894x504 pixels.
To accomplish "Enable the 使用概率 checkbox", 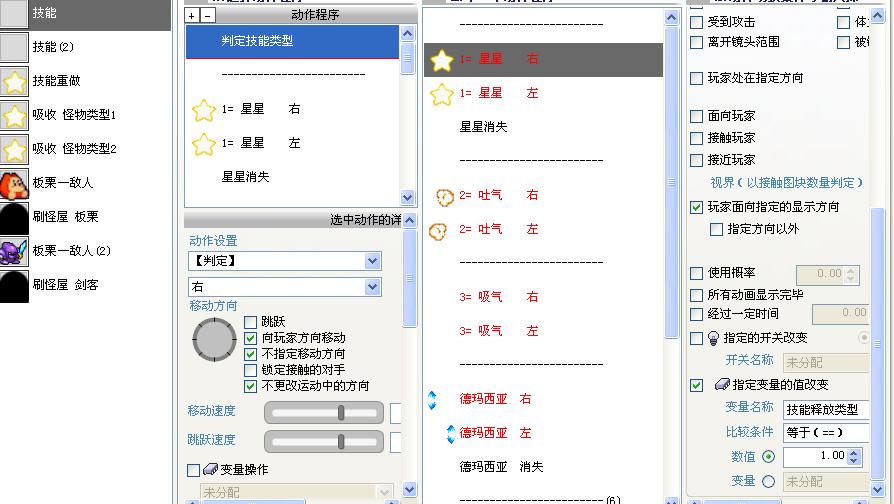I will click(696, 273).
